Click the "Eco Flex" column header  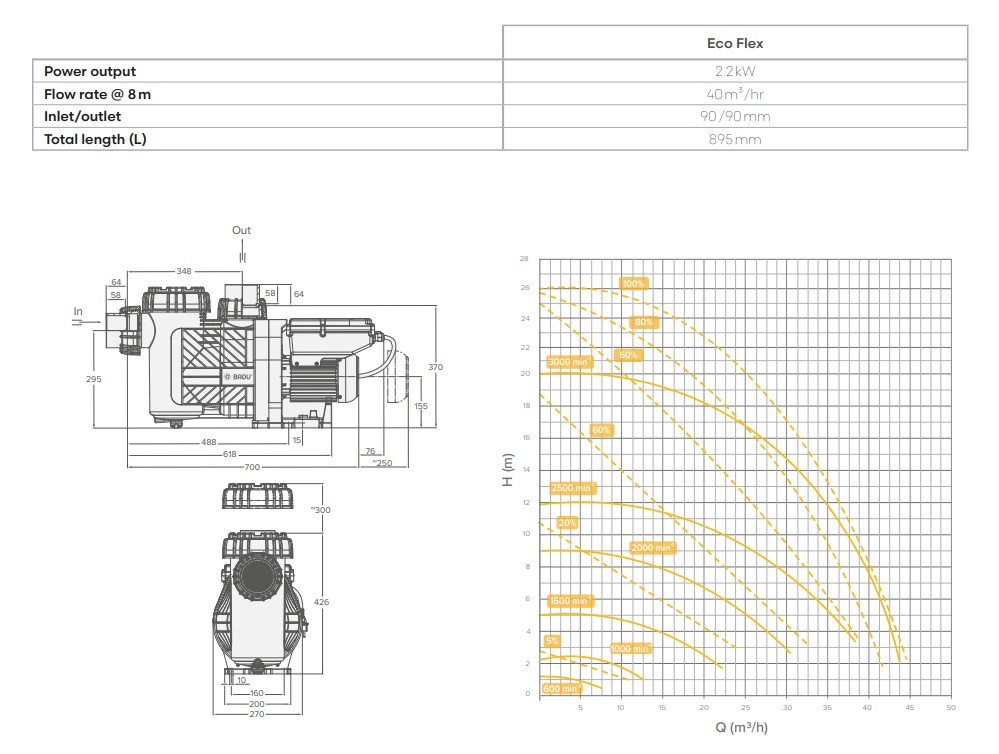point(735,43)
